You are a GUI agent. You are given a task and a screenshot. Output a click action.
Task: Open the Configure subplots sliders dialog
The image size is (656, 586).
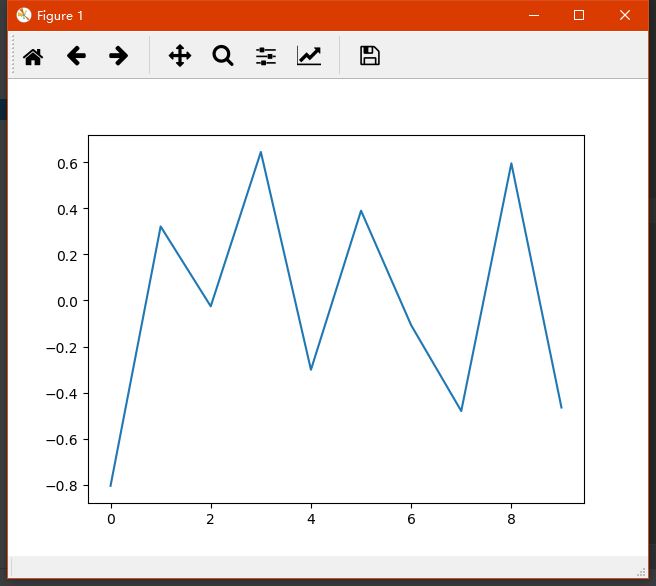[266, 56]
